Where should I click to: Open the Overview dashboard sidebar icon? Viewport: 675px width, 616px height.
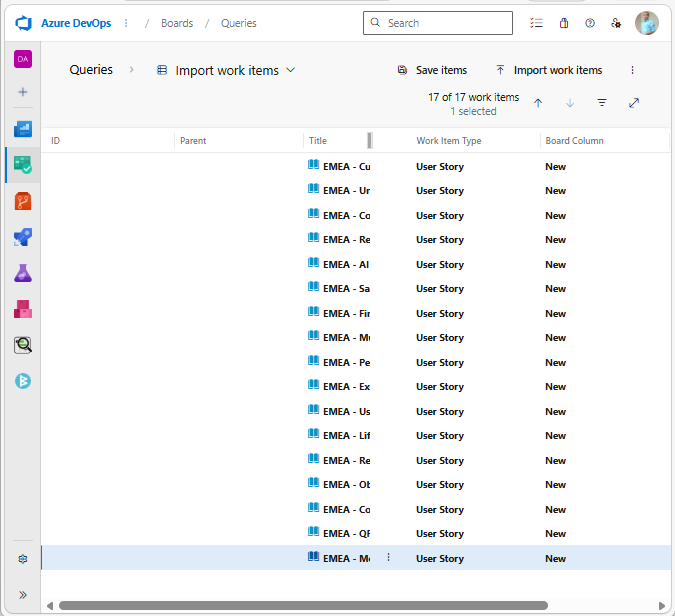click(23, 129)
